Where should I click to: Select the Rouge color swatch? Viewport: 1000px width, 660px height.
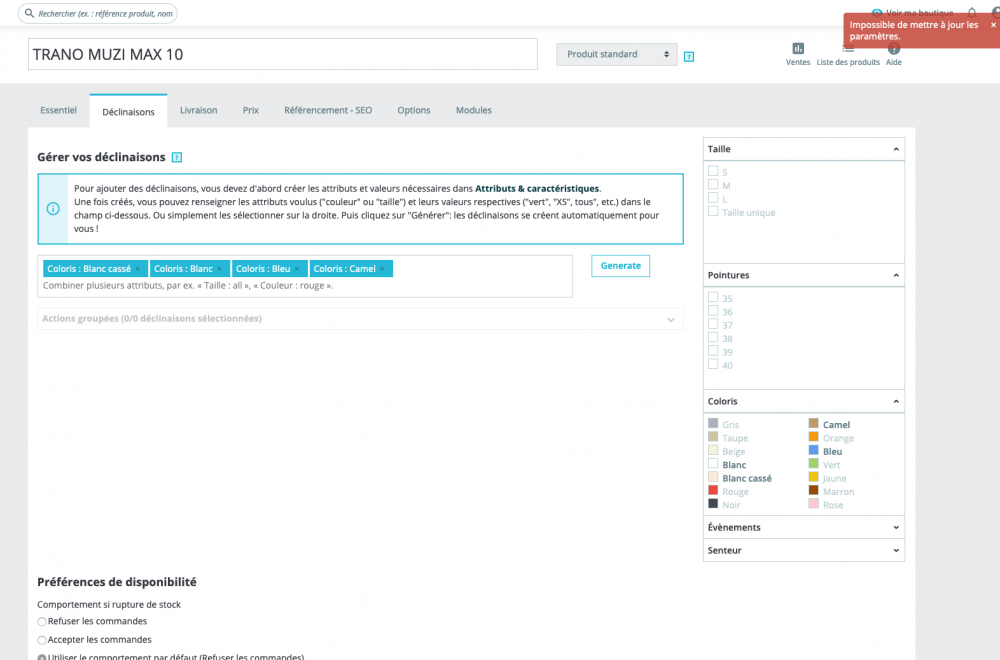[713, 491]
